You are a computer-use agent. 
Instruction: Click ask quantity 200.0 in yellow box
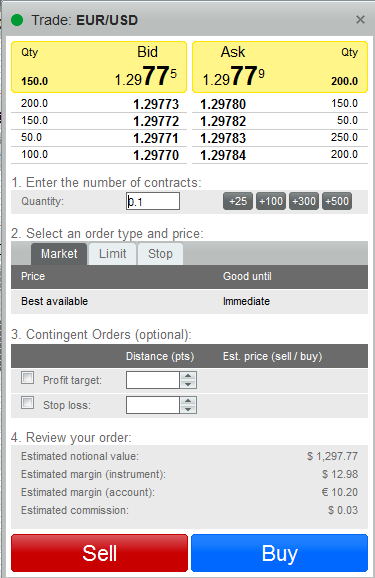[x=344, y=81]
